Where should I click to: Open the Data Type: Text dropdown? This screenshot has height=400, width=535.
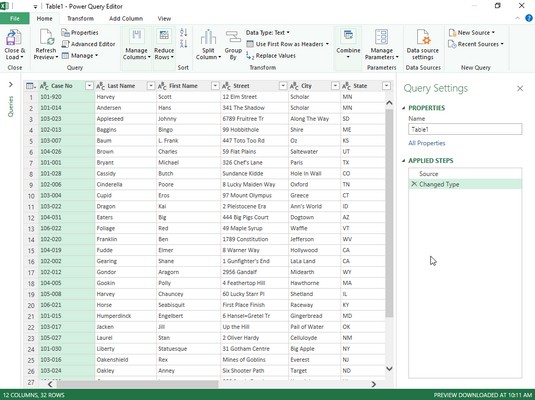point(268,32)
